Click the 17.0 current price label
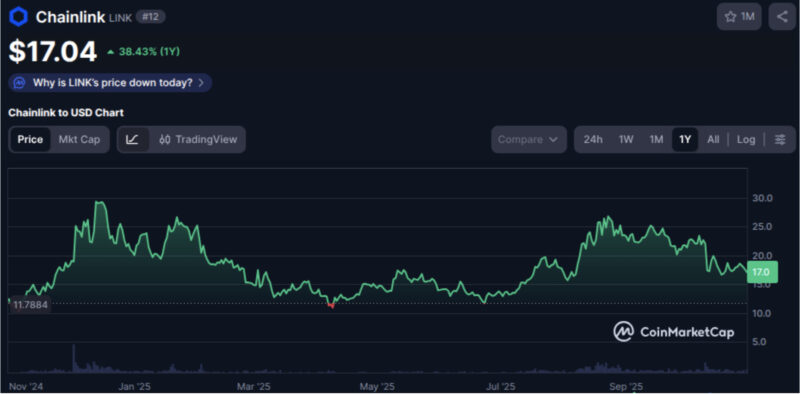Screen dimensions: 800x394 762,272
